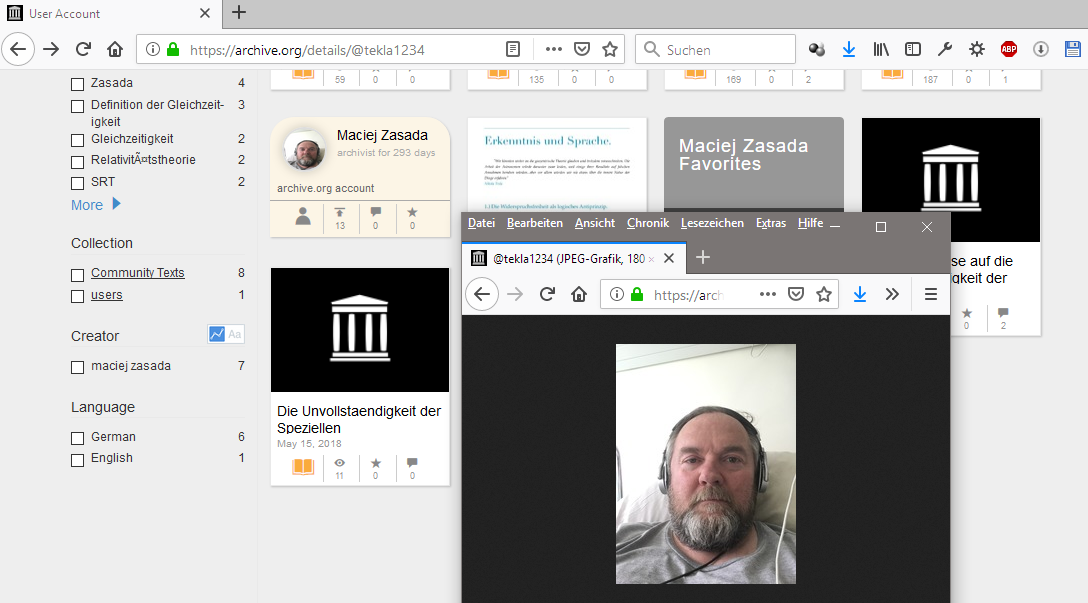The image size is (1088, 603).
Task: Check the German language checkbox
Action: tap(77, 438)
